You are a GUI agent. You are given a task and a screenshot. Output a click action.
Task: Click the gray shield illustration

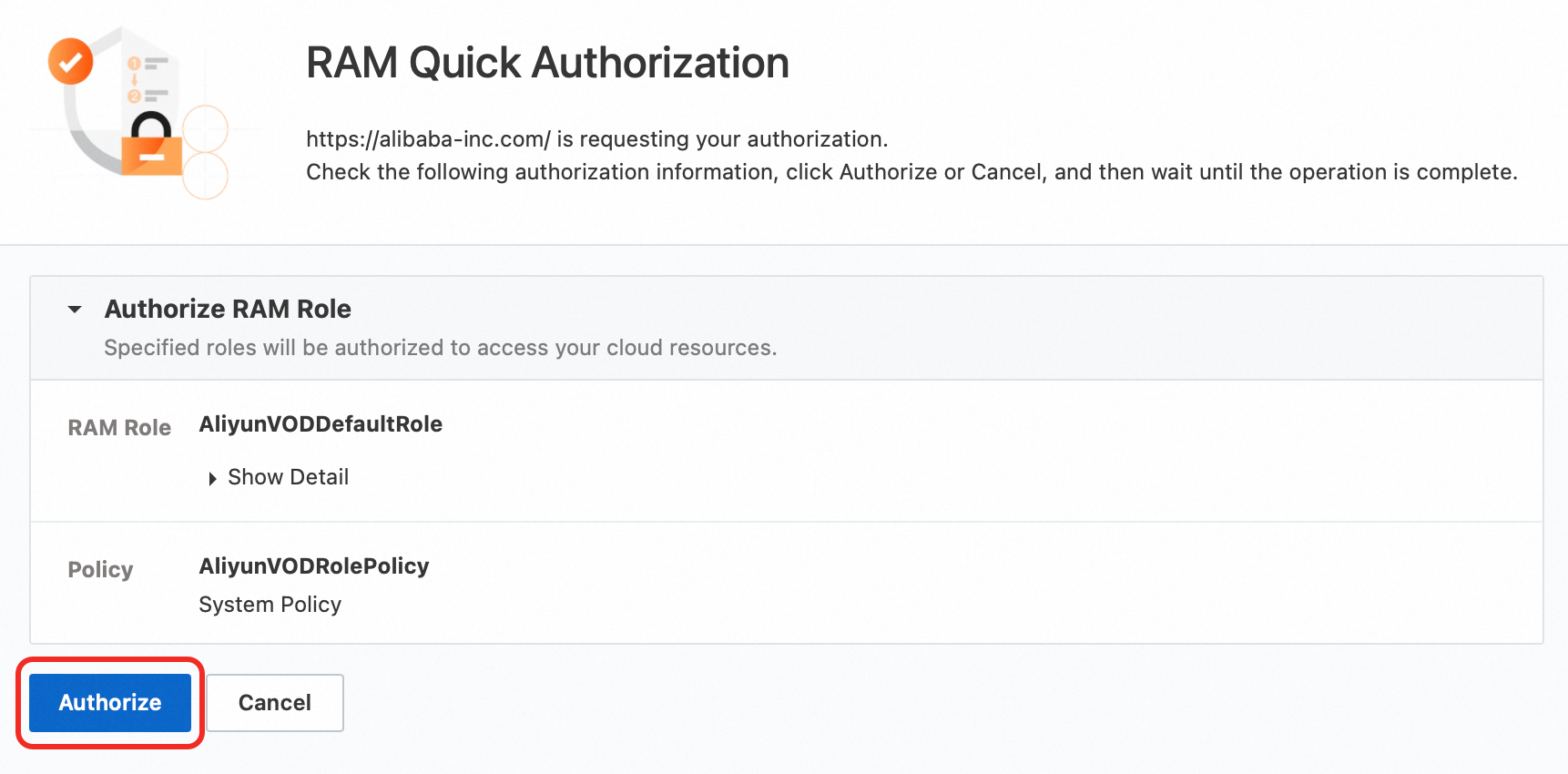[84, 137]
